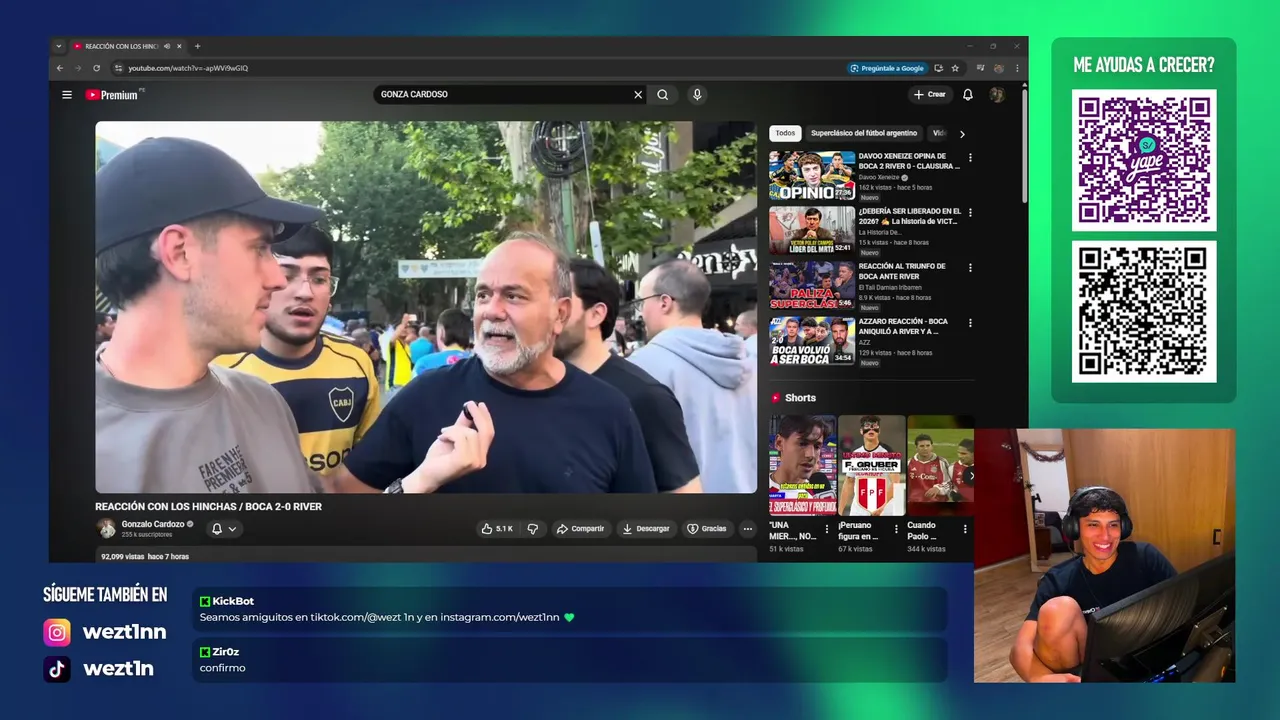Open options menu for AZZARO REACCIÓN video
This screenshot has height=720, width=1280.
coord(969,322)
